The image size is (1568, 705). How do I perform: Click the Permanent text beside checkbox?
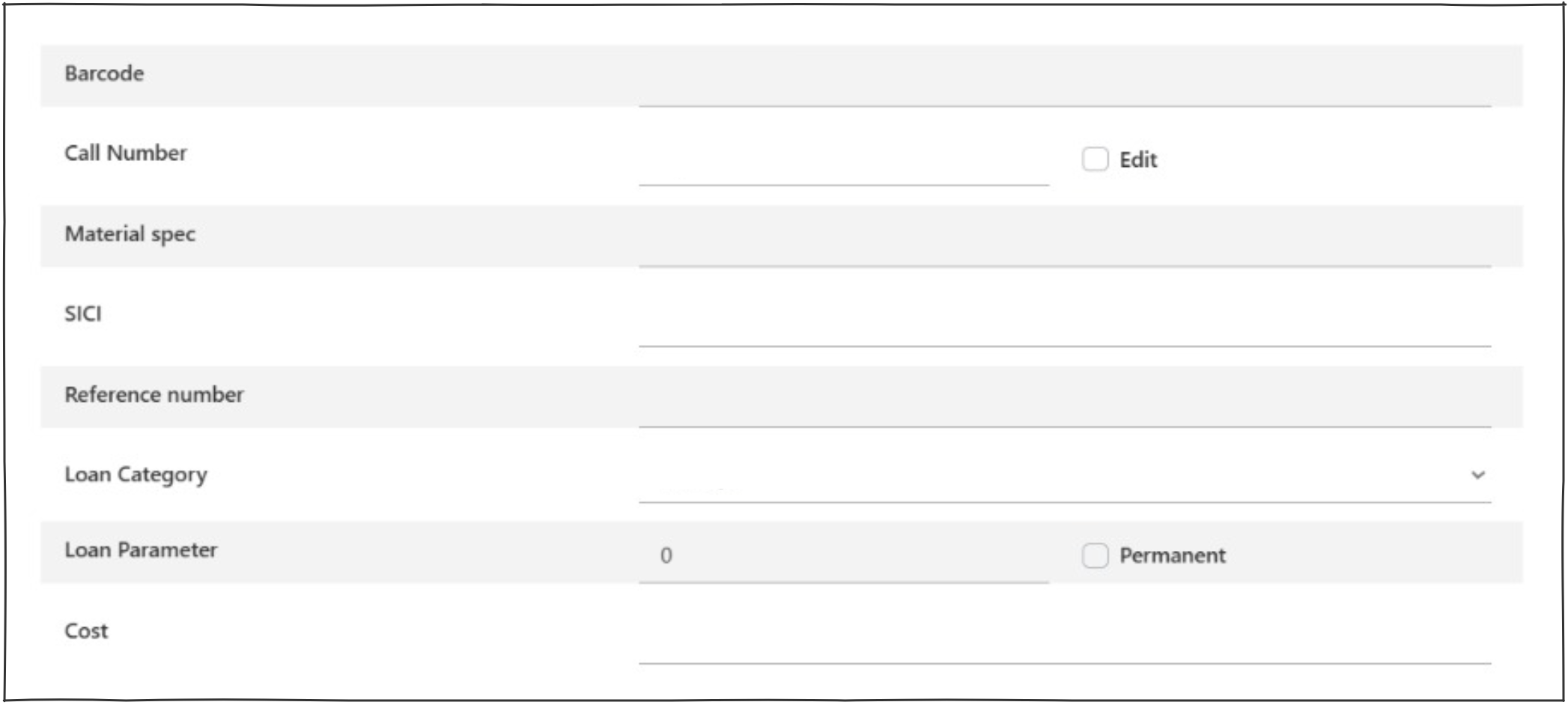(1172, 556)
